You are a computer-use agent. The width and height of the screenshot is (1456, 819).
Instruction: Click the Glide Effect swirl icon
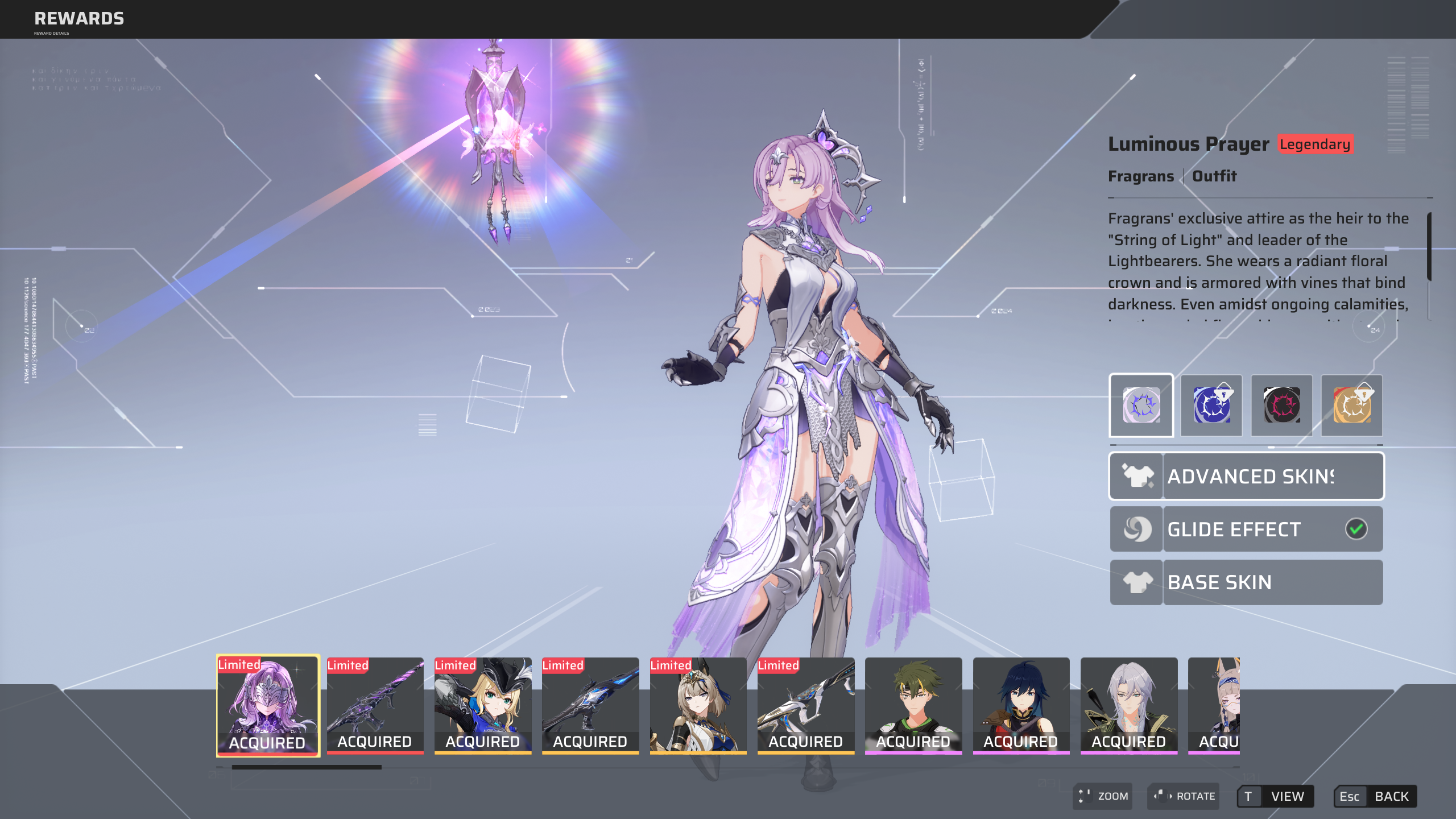[1137, 529]
